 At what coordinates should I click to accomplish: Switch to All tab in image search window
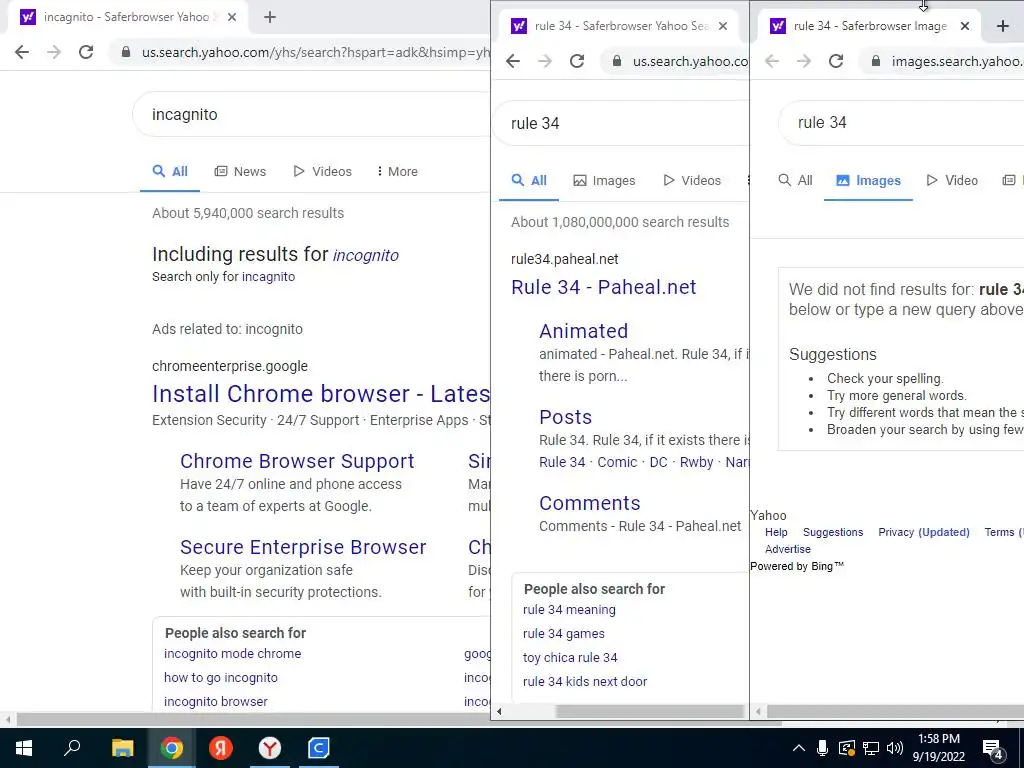(x=795, y=181)
